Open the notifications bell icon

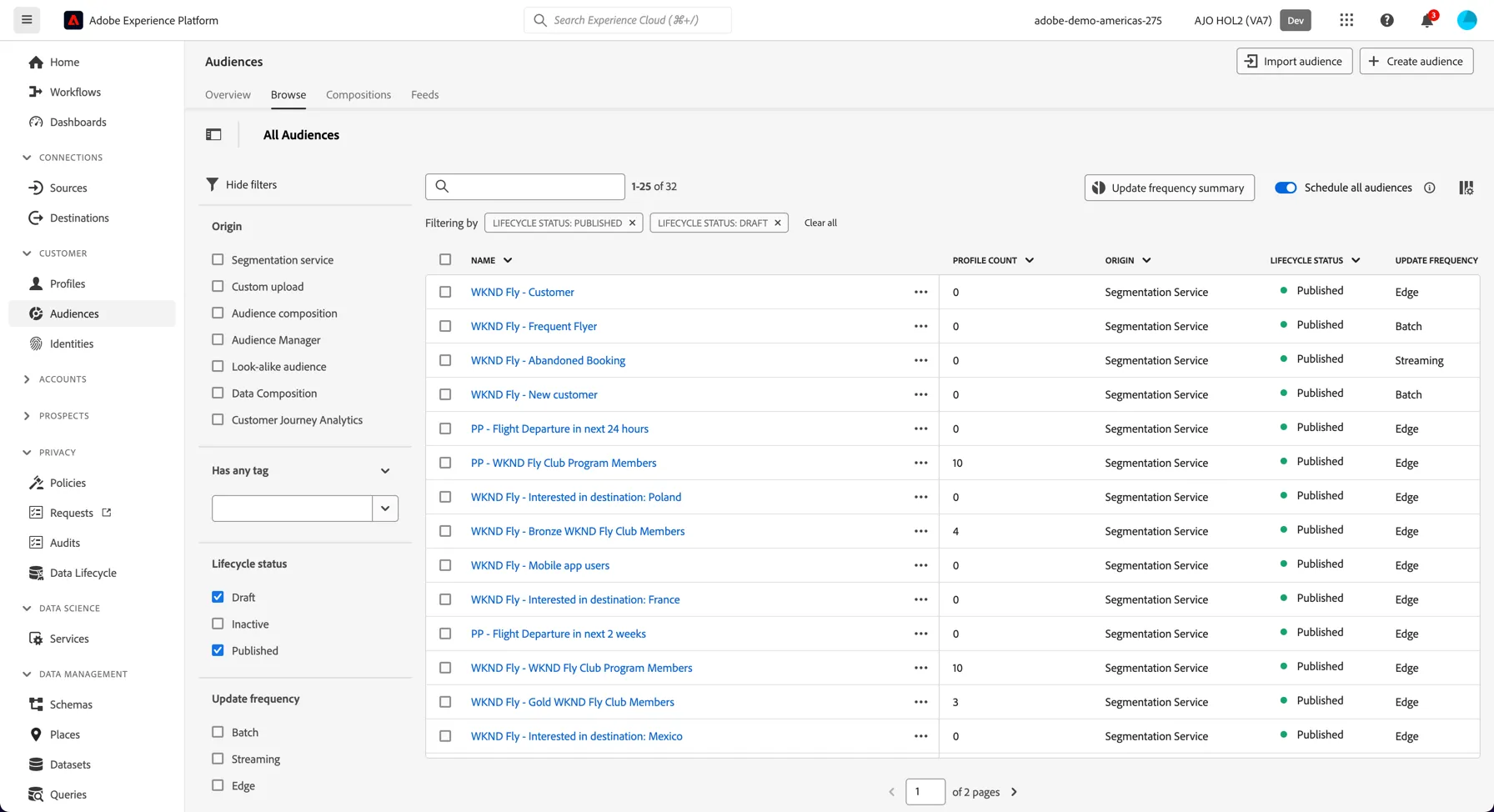pos(1427,20)
